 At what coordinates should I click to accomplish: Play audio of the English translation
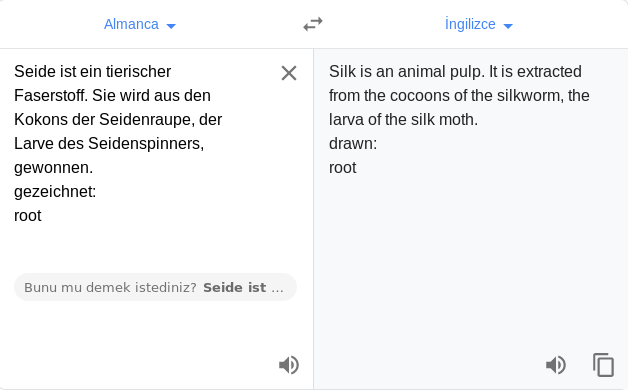click(x=556, y=365)
